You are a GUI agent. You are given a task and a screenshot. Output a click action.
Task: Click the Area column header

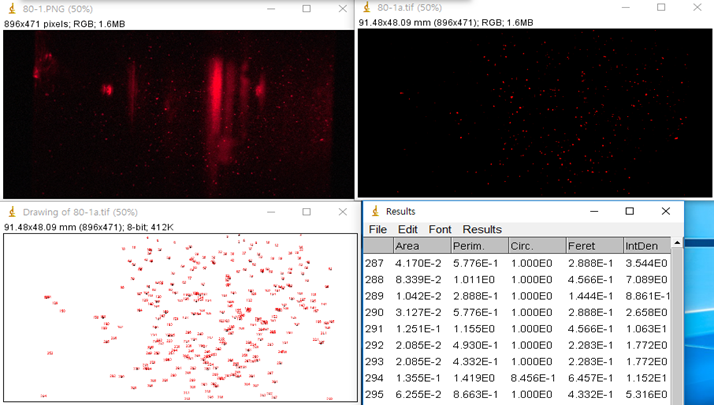coord(422,246)
